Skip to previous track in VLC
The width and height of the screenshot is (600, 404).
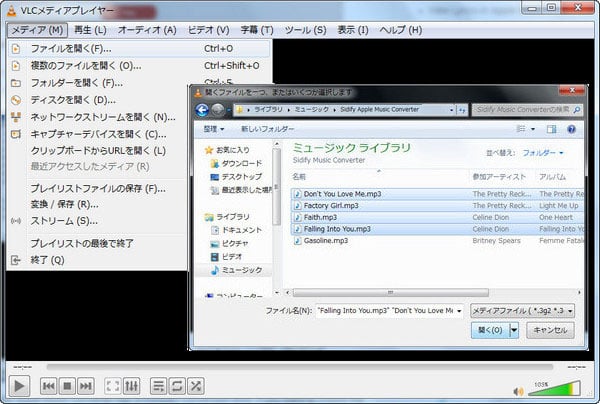coord(49,386)
